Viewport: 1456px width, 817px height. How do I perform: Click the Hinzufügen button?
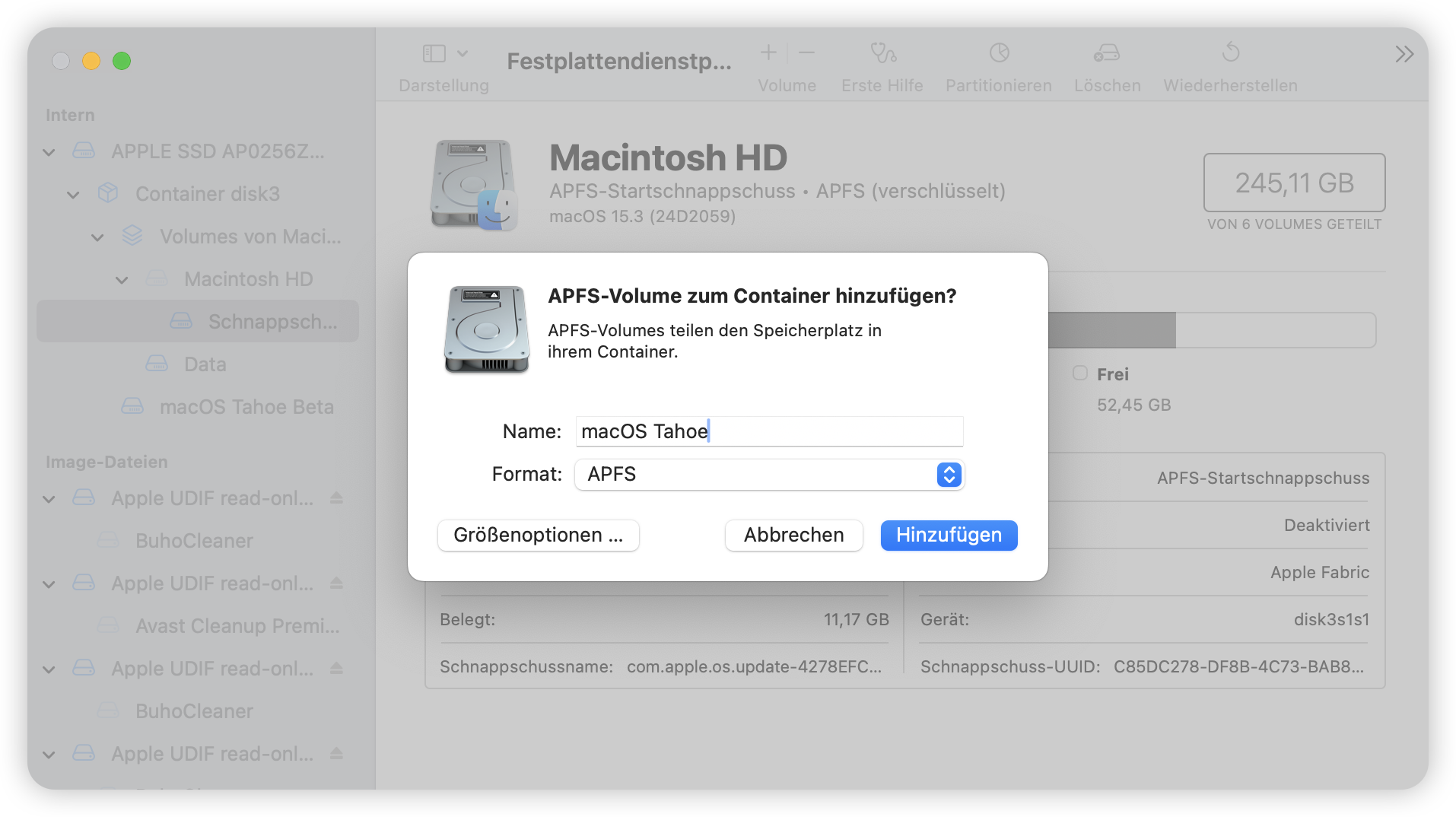click(x=949, y=535)
